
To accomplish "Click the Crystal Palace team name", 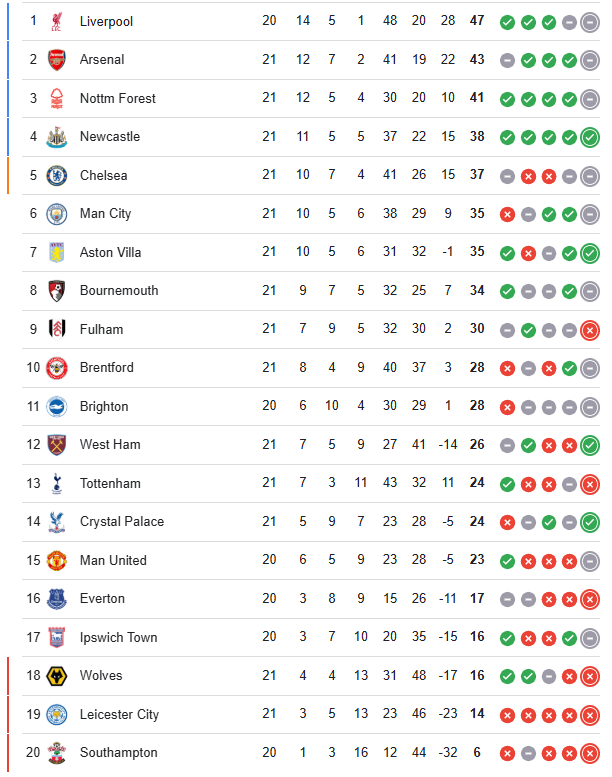I will 122,521.
